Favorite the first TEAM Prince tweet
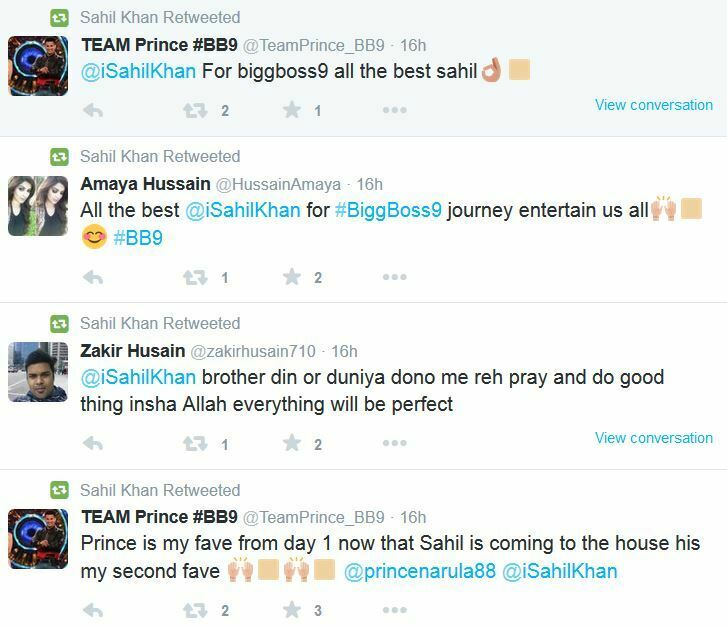The image size is (727, 628). (292, 110)
